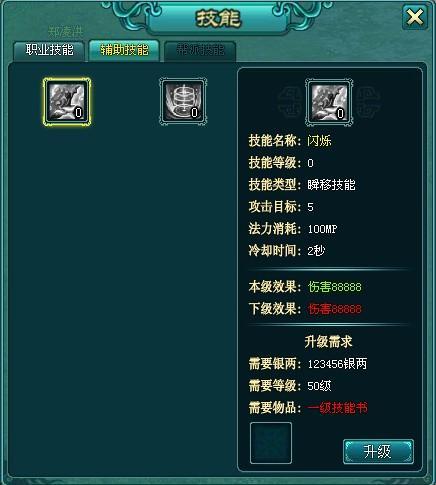The image size is (436, 485).
Task: Click the empty item slot beside 升级
Action: pyautogui.click(x=271, y=443)
